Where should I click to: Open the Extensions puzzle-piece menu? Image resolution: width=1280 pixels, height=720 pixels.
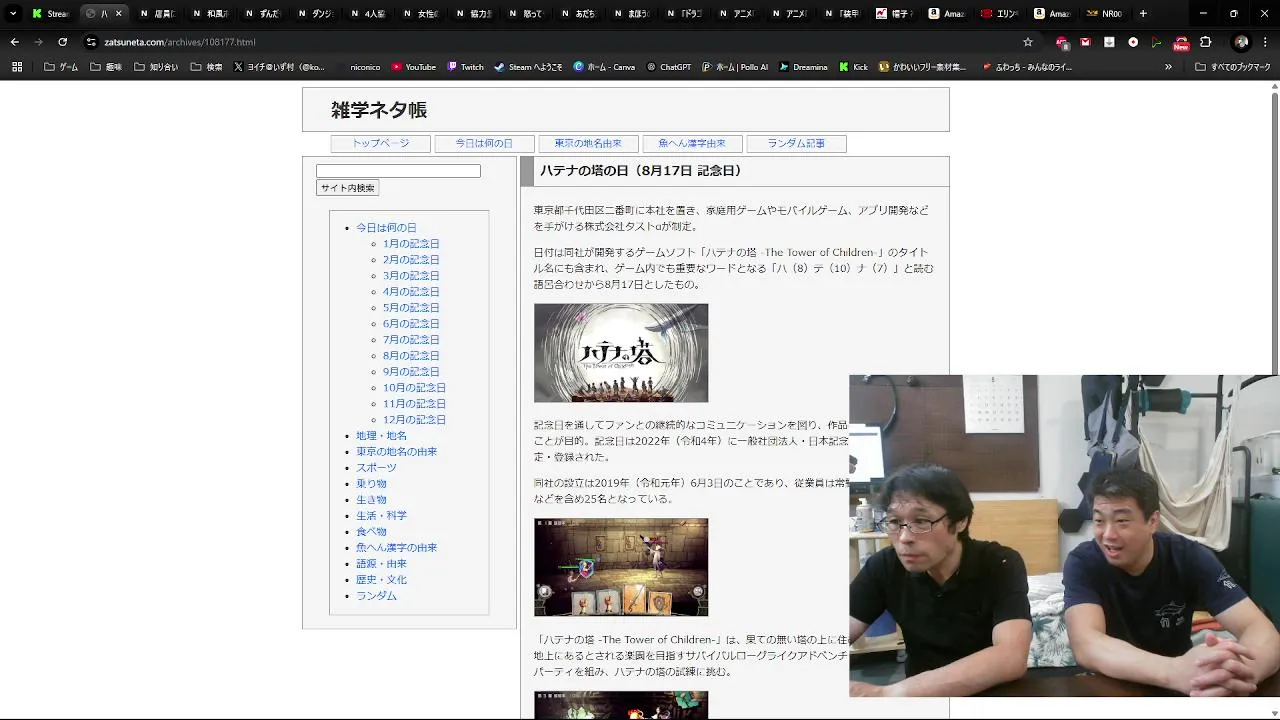[1205, 42]
